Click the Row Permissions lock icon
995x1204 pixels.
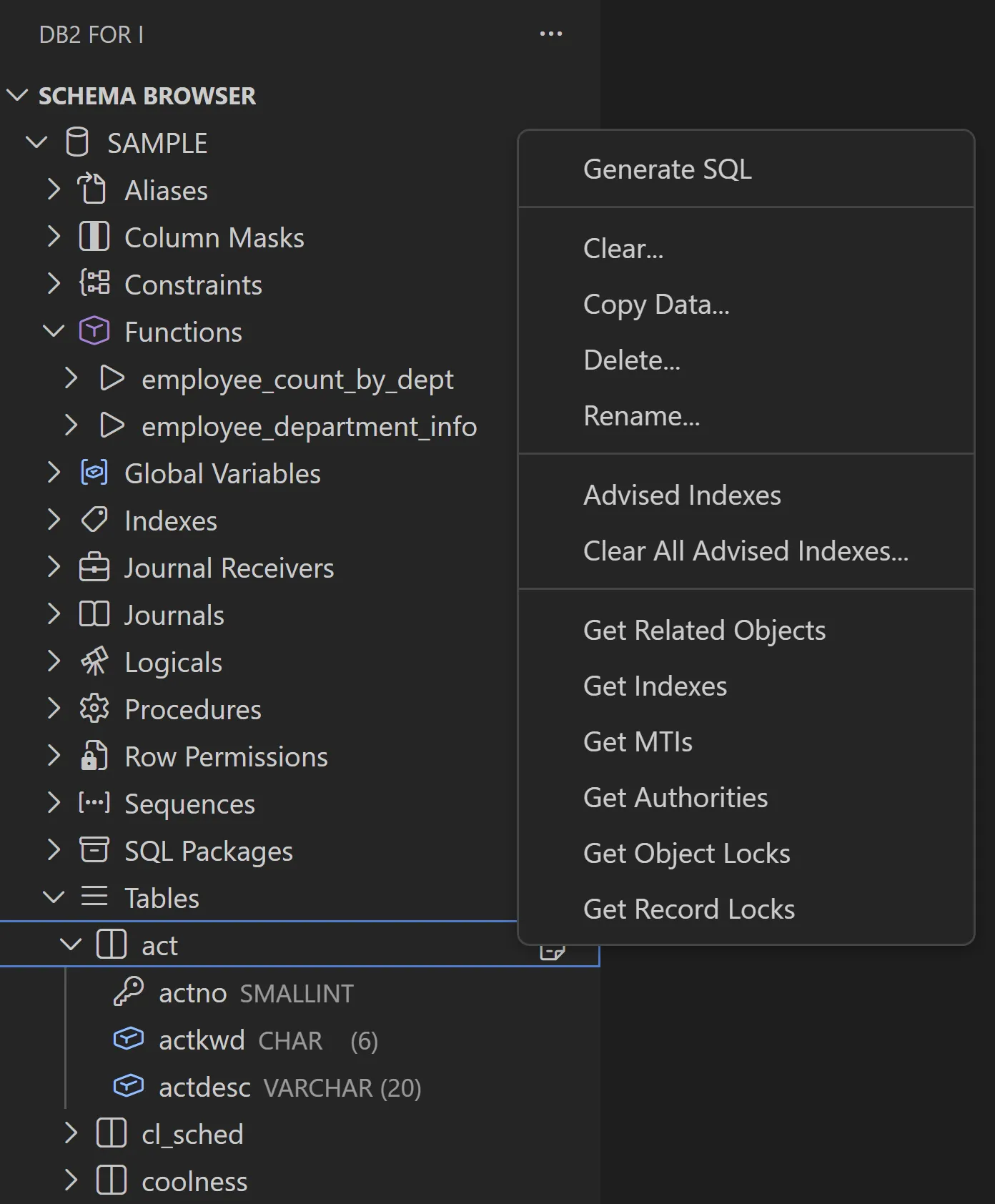[94, 756]
